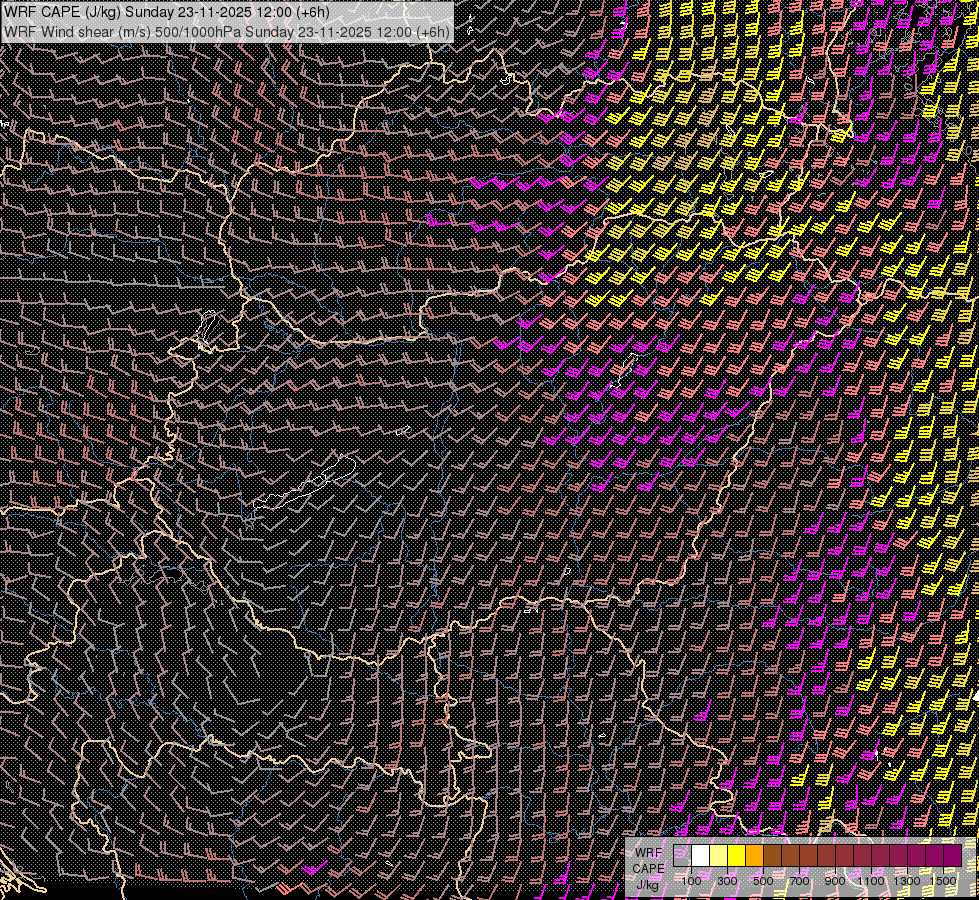The height and width of the screenshot is (900, 979).
Task: Click the WRF Wind shear 500/1000hPa title line
Action: tap(226, 31)
